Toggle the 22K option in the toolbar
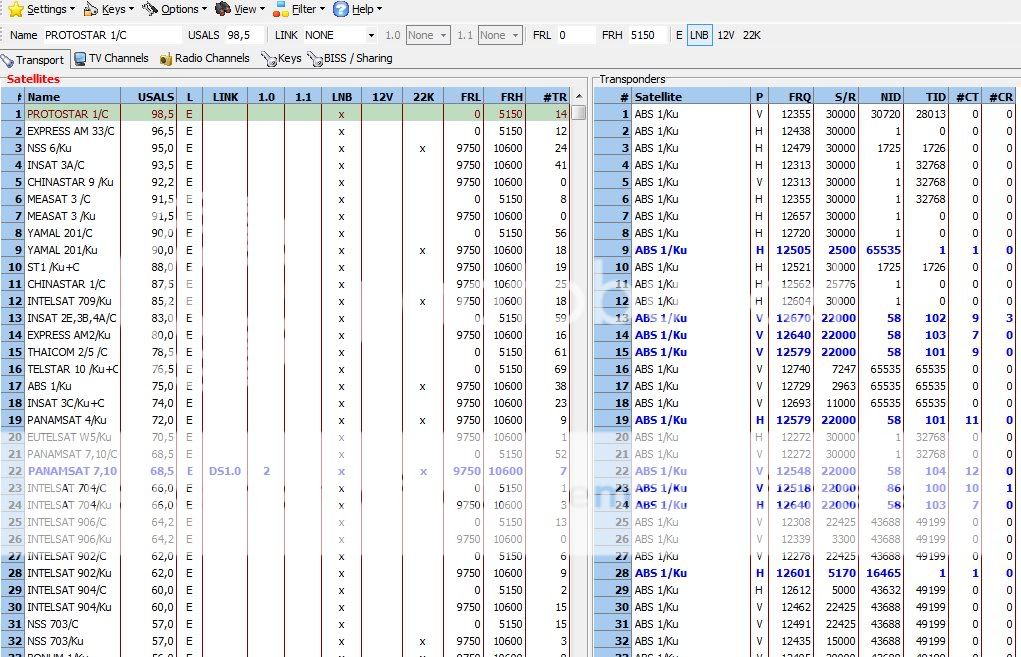Screen dimensions: 1021x657 tap(751, 35)
